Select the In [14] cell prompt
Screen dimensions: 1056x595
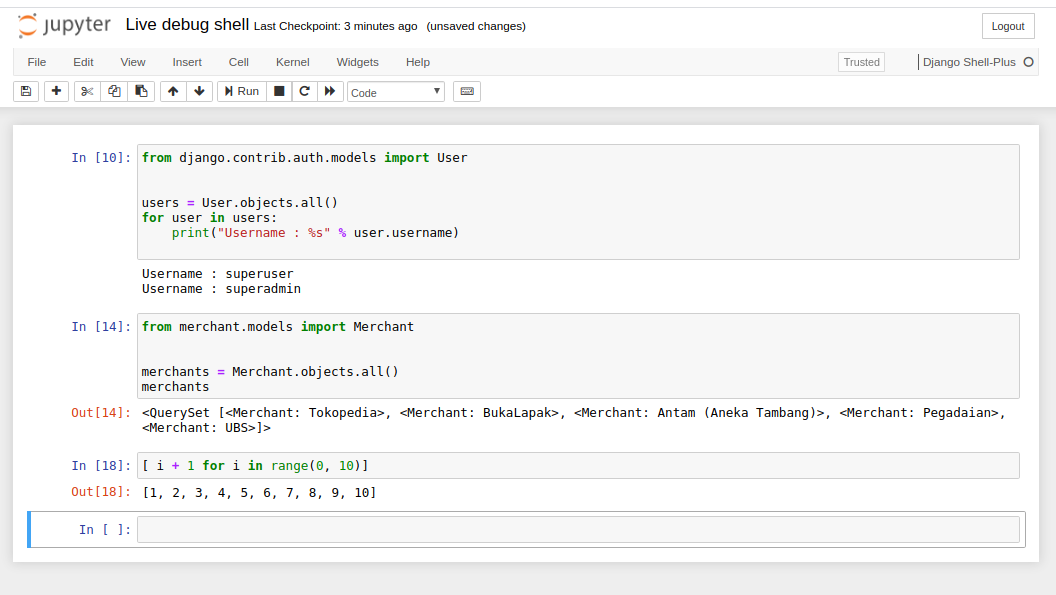tap(101, 327)
